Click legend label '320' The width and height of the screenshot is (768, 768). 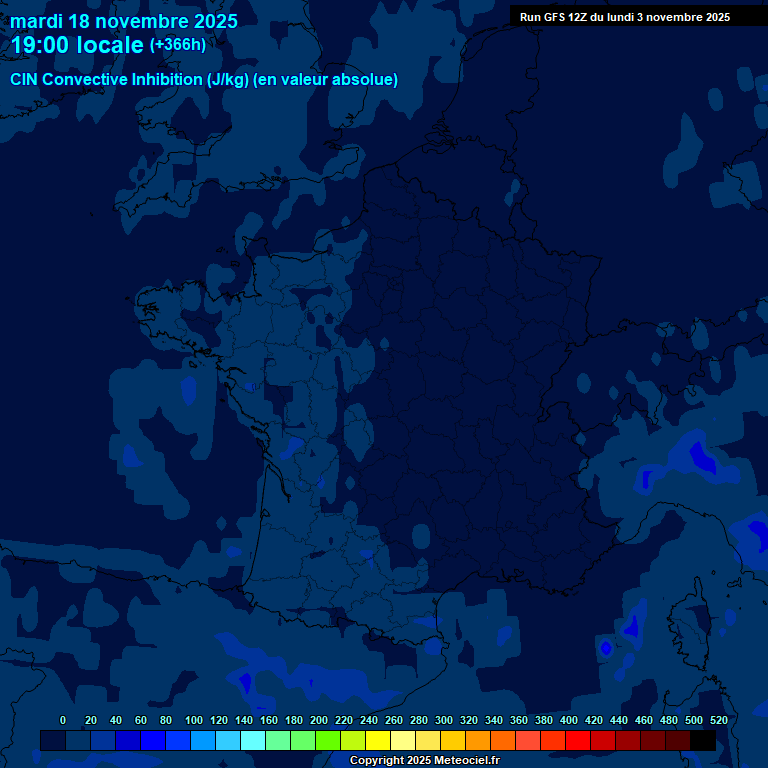point(468,720)
